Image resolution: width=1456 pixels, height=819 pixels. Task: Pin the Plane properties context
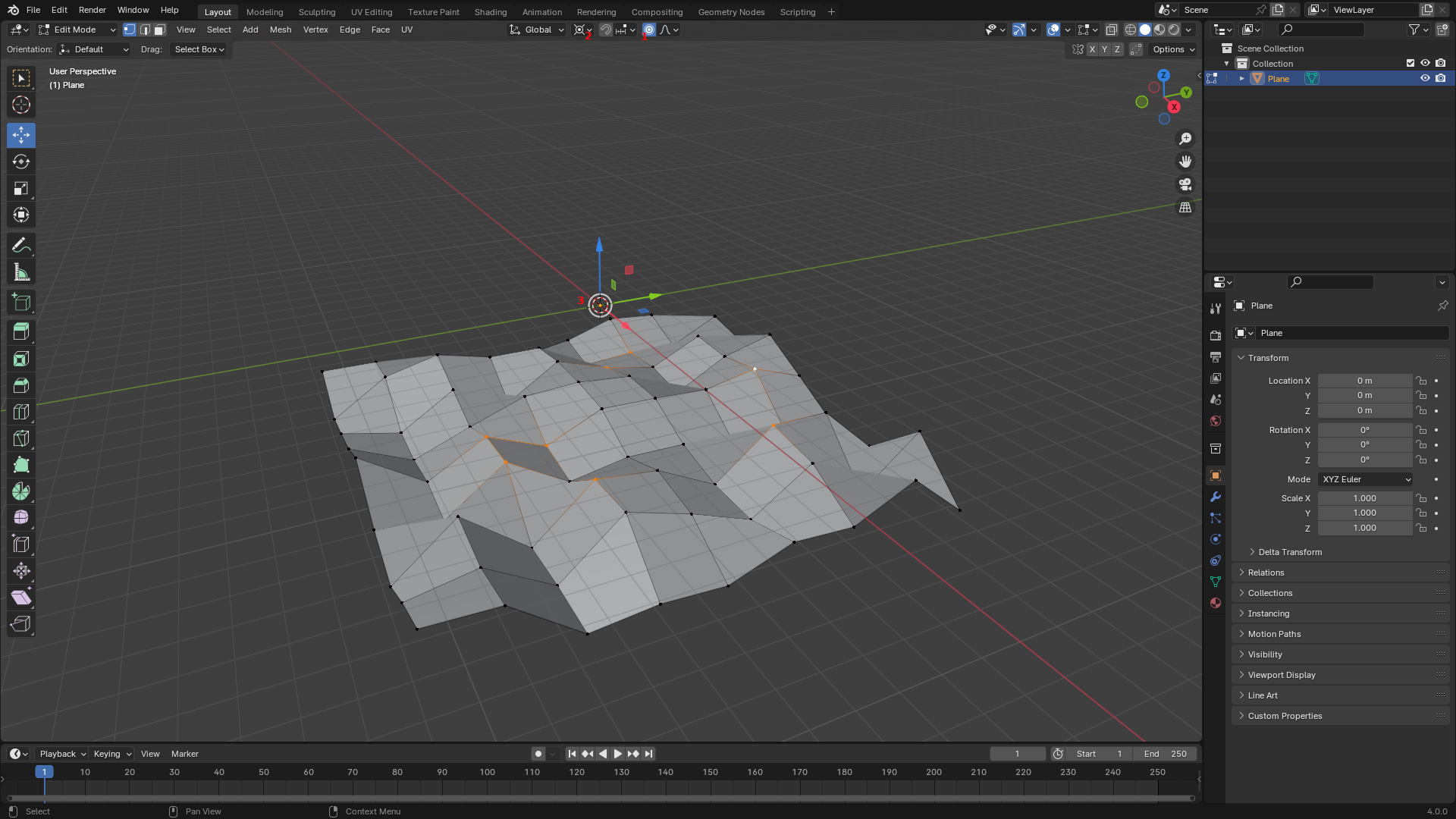click(x=1442, y=306)
